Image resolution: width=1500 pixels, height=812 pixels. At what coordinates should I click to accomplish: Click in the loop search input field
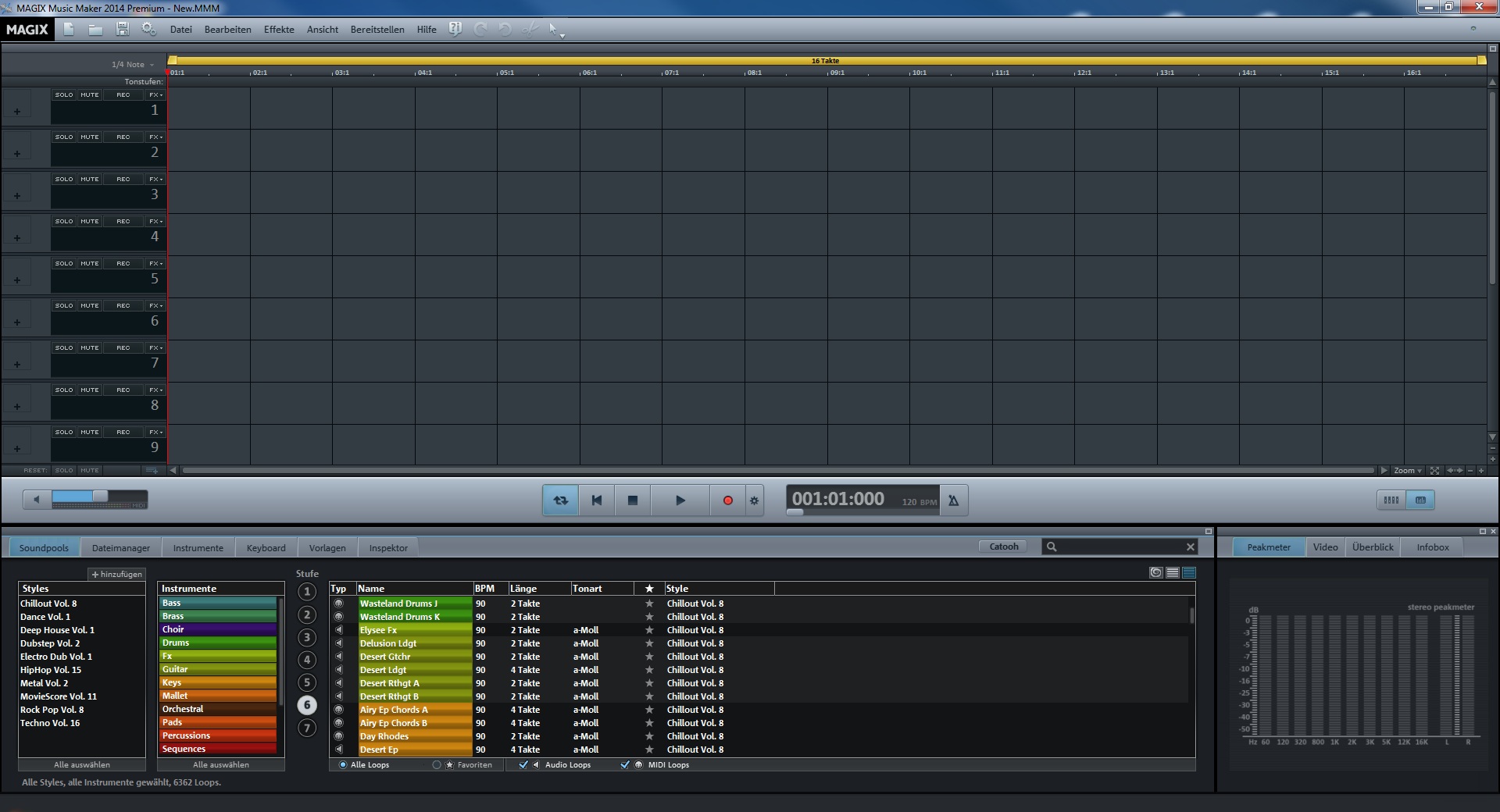(1121, 547)
